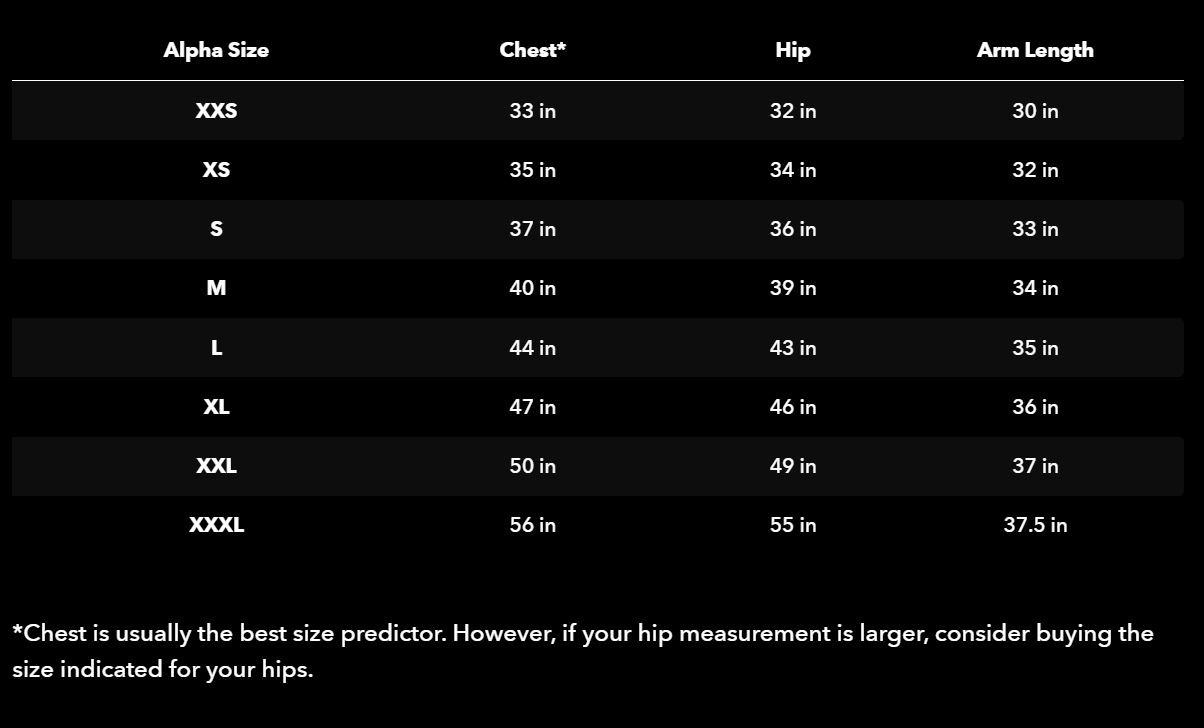This screenshot has width=1204, height=728.
Task: Click the Chest* column header
Action: click(x=533, y=50)
